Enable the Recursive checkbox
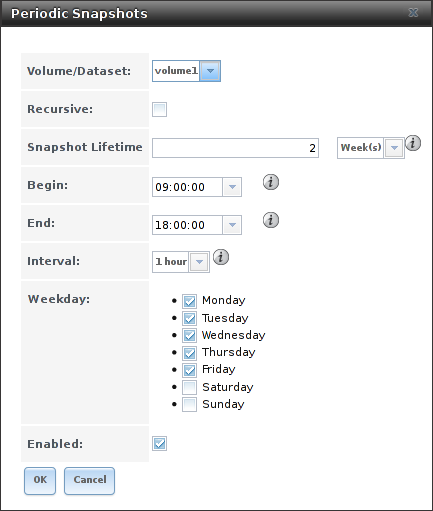Screen dimensions: 433x511 159,110
